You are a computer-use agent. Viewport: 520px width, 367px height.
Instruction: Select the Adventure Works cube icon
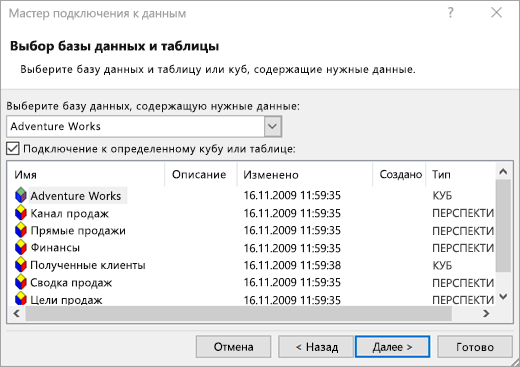pyautogui.click(x=21, y=195)
